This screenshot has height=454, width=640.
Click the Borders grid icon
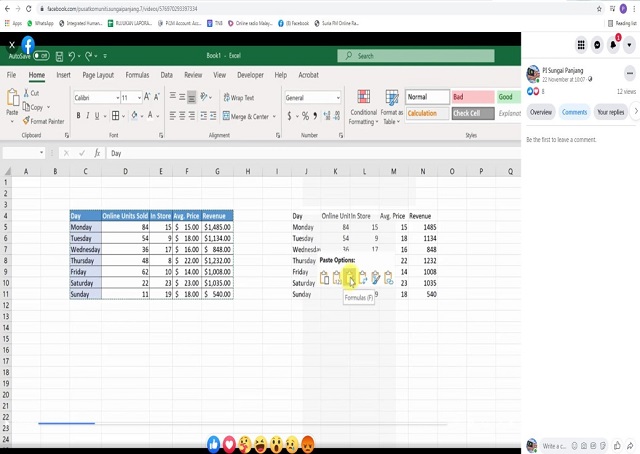click(x=116, y=116)
